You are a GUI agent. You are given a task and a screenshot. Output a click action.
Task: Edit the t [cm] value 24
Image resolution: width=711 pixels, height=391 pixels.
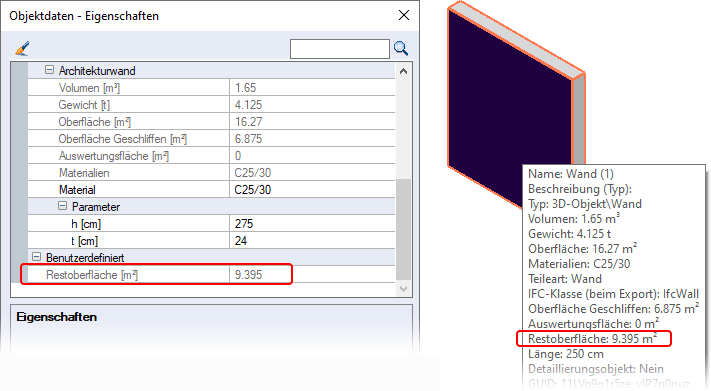click(241, 241)
